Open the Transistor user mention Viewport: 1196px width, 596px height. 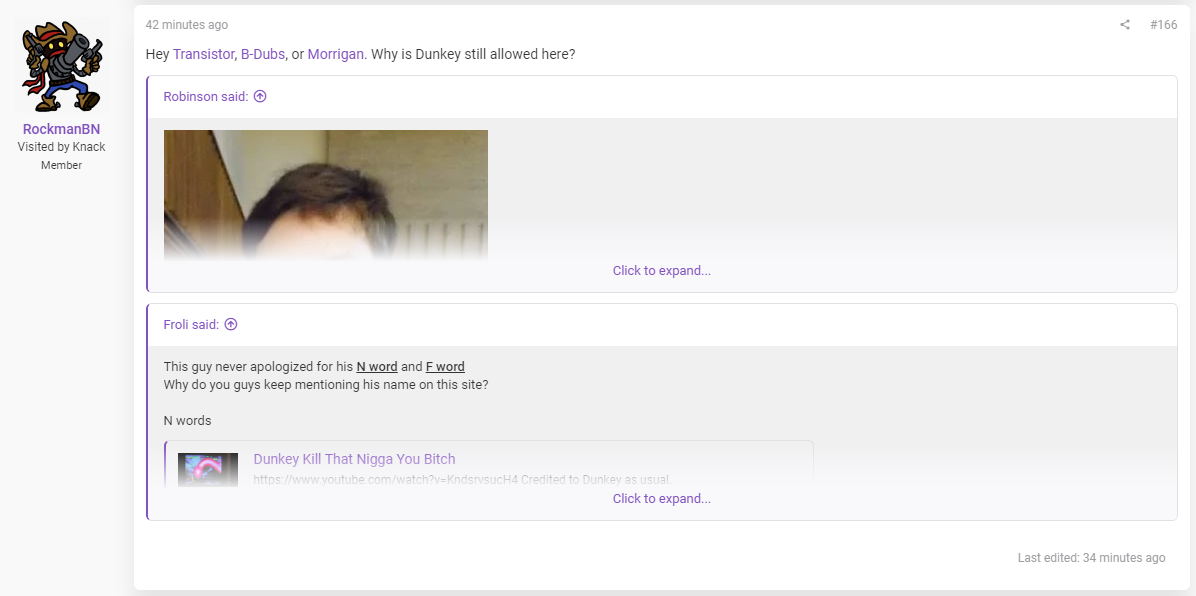tap(204, 55)
